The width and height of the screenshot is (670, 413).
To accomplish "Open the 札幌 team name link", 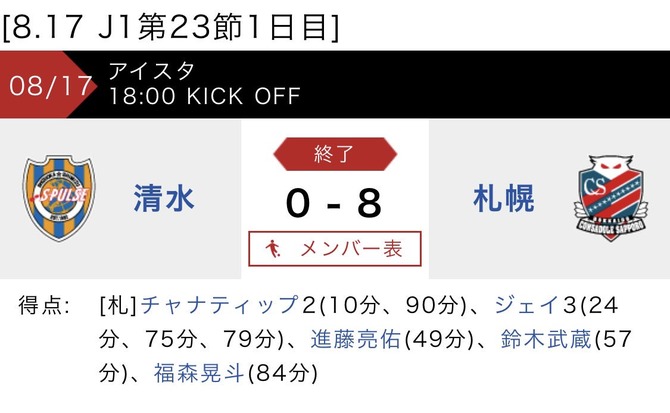I will 504,199.
